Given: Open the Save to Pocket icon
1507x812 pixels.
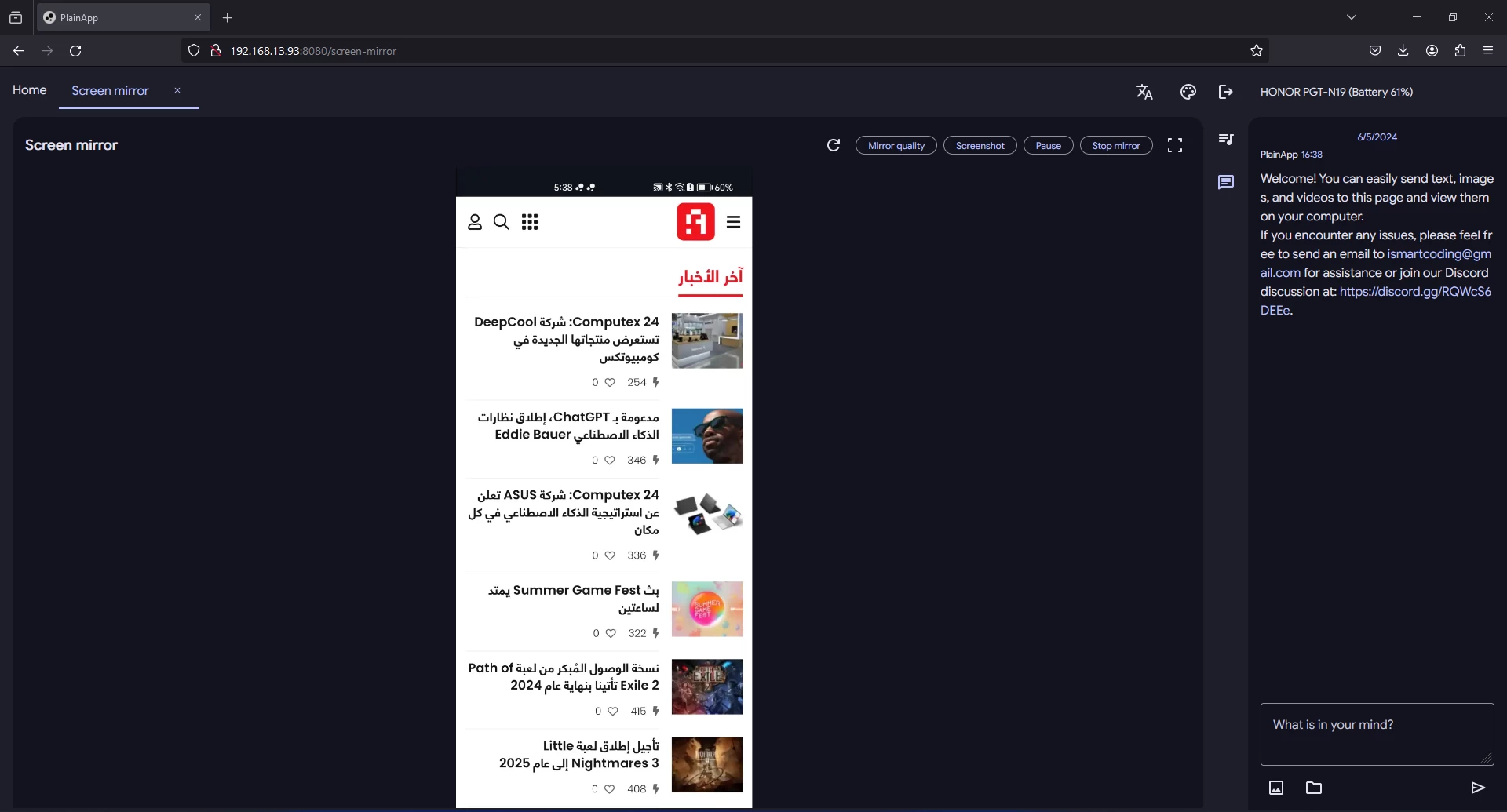Looking at the screenshot, I should (1375, 51).
